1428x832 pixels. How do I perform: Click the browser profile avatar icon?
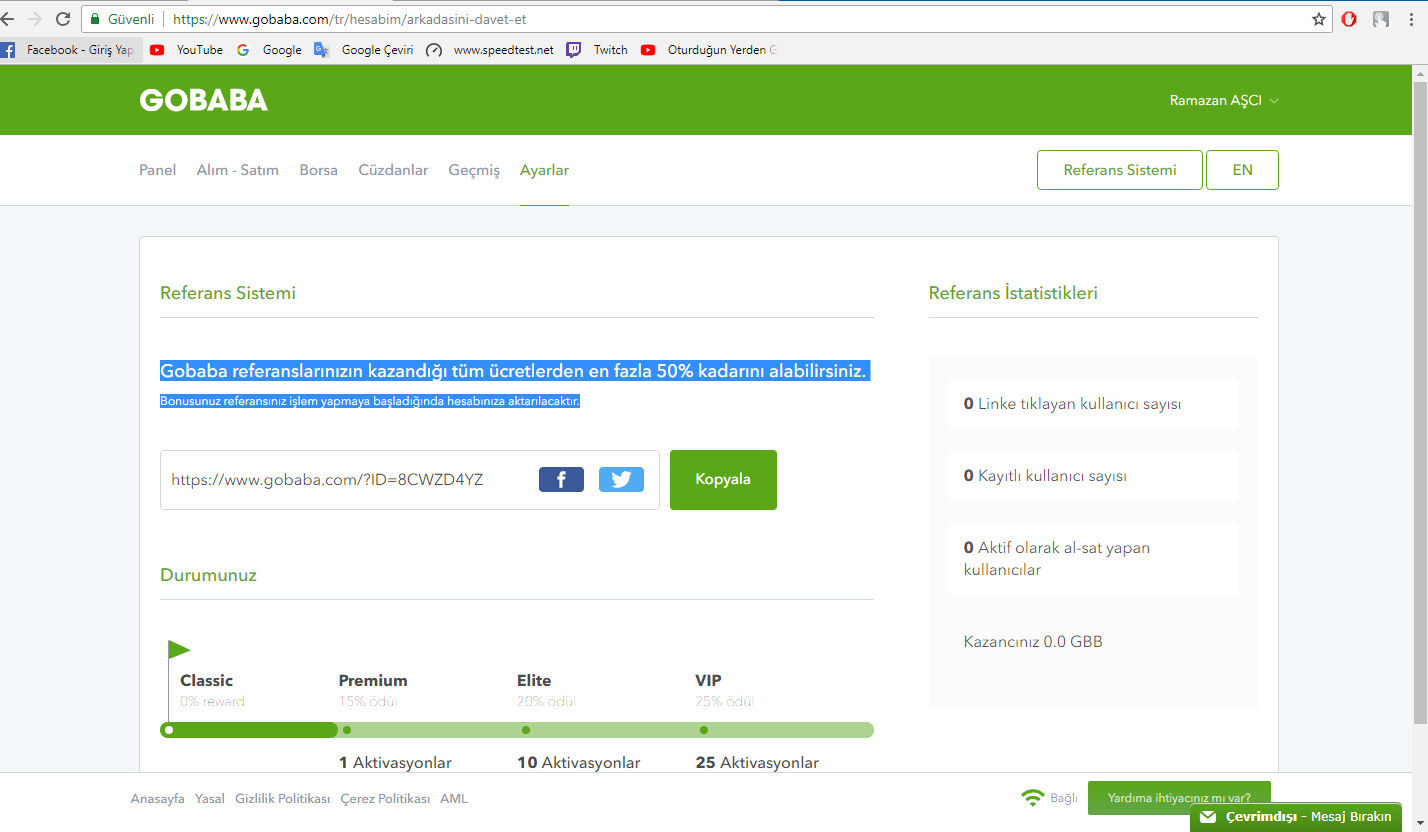point(1381,19)
